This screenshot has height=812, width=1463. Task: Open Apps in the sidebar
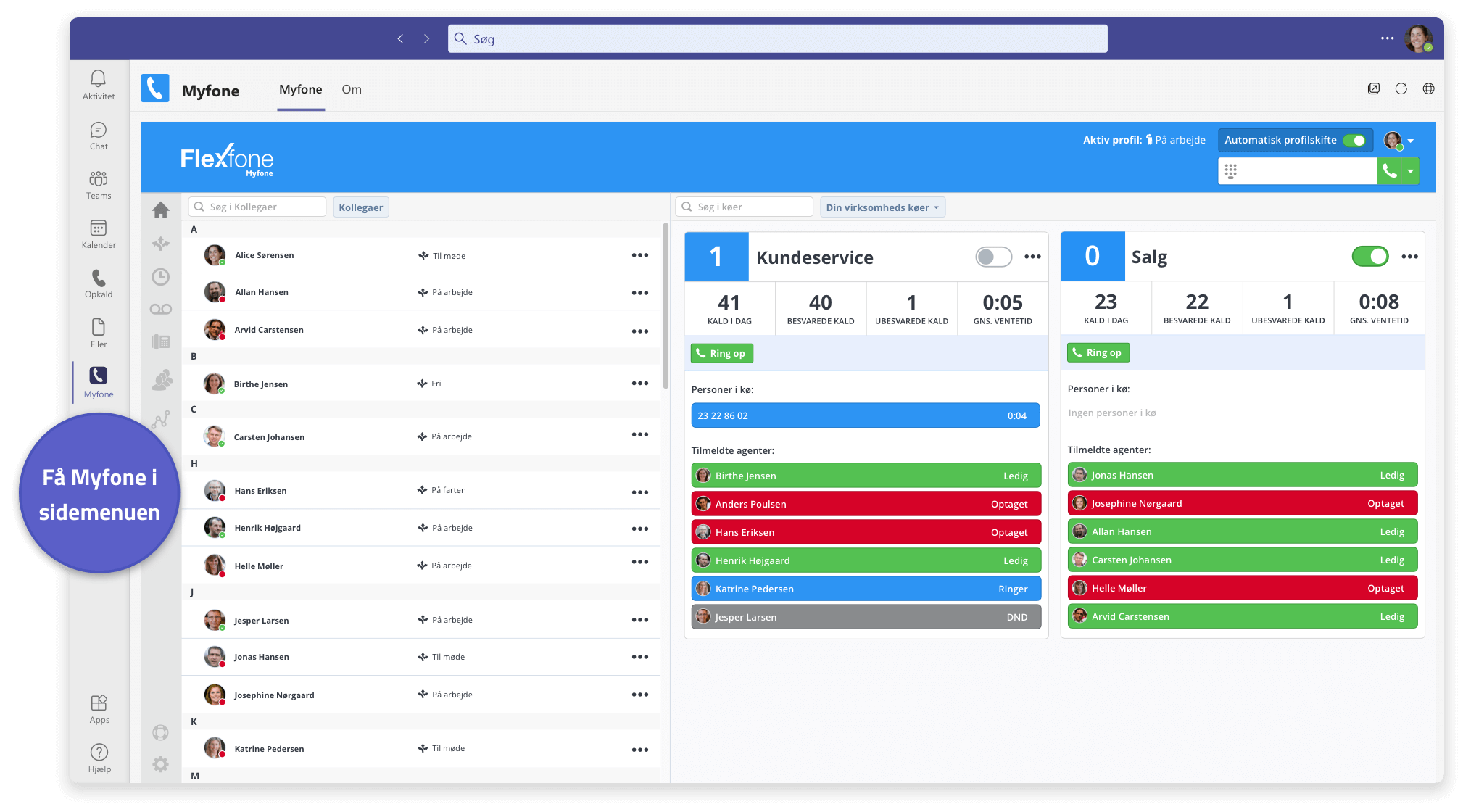pos(99,708)
